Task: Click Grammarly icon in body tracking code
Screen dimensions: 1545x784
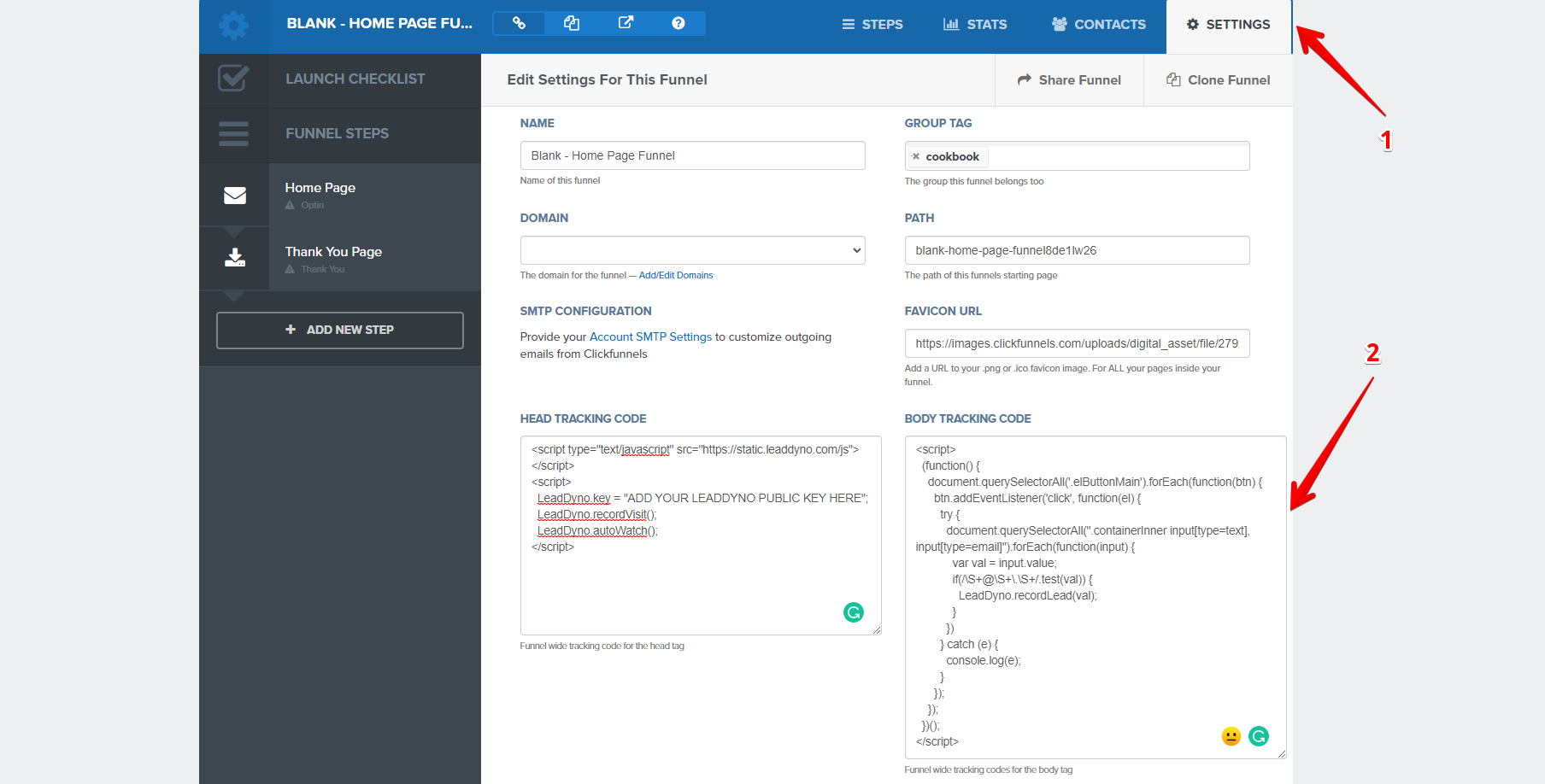Action: point(1259,736)
